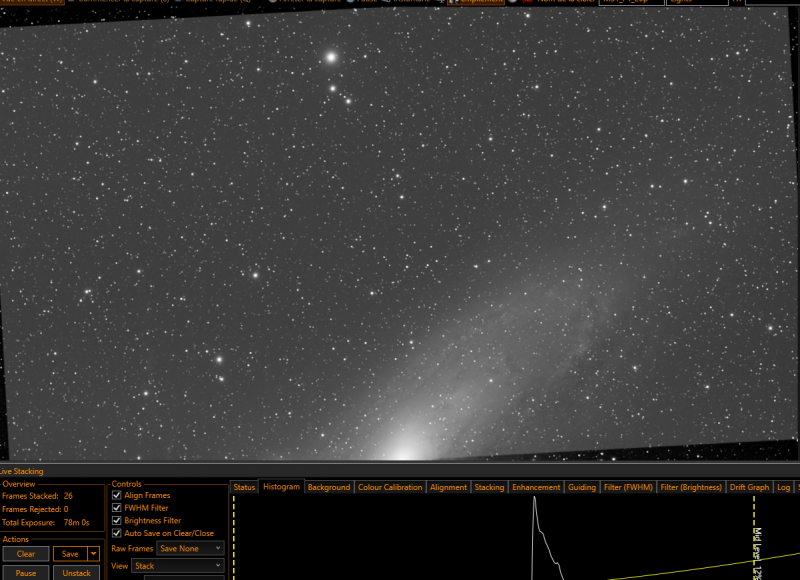Open the Background tab

click(329, 487)
